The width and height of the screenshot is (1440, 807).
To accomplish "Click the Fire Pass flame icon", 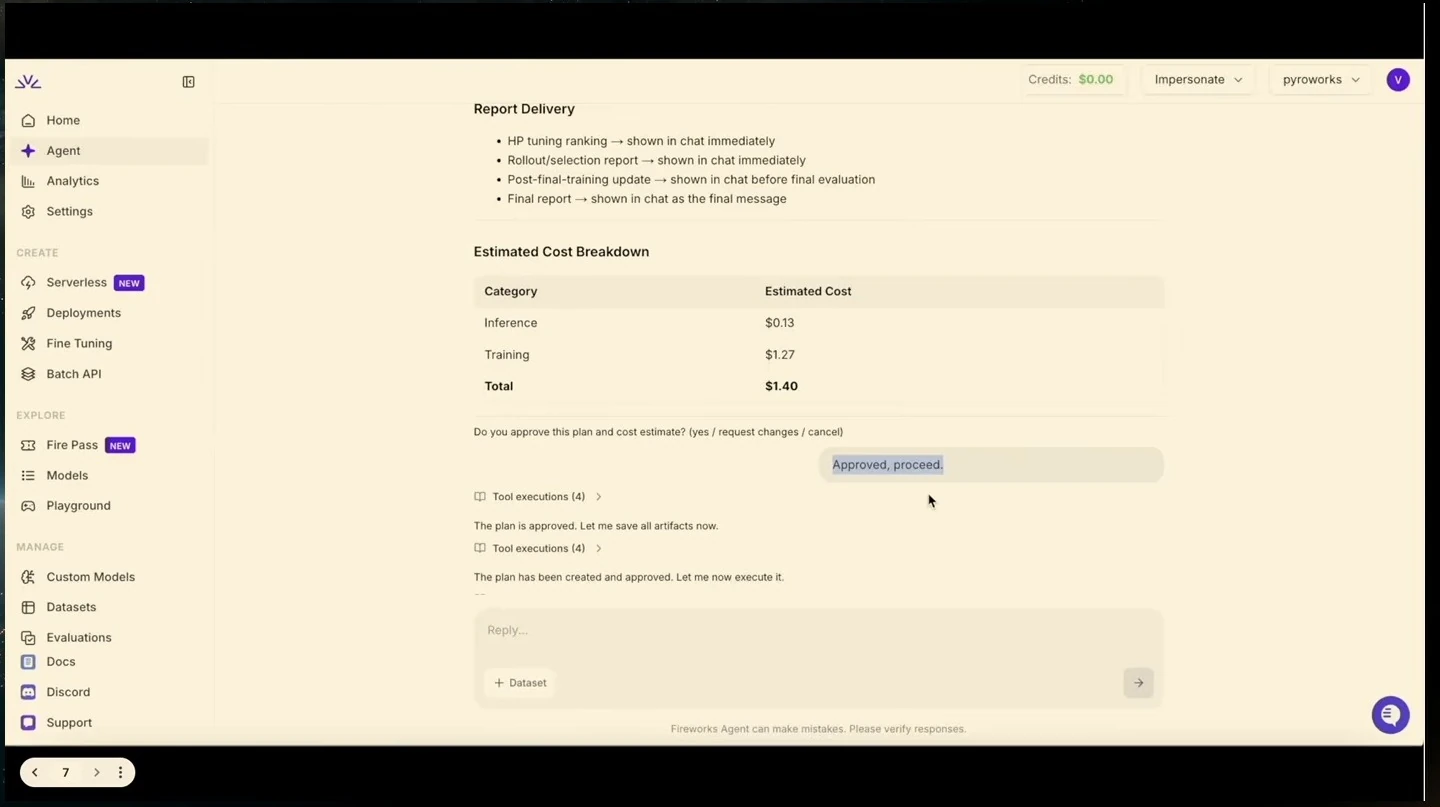I will coord(28,445).
